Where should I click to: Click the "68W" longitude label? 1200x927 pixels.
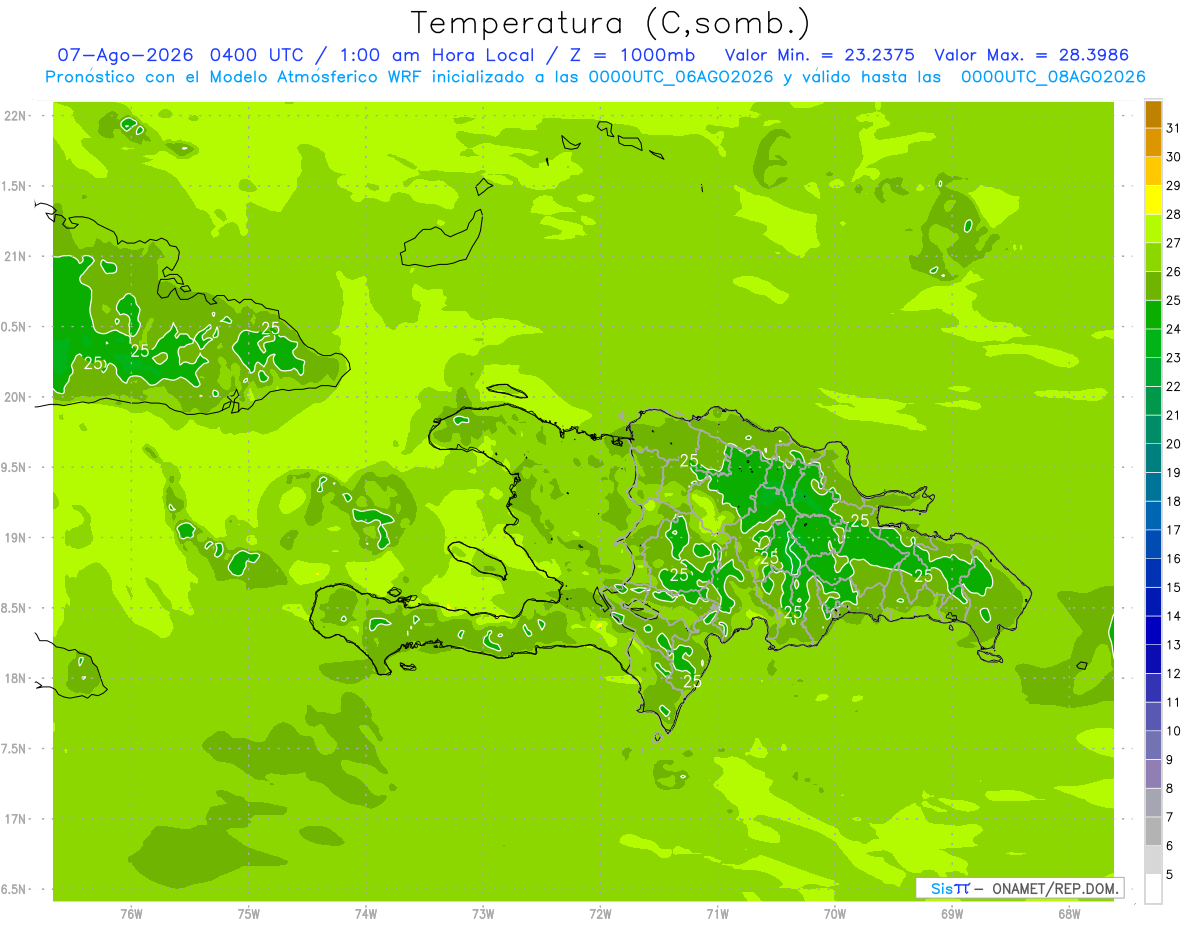1069,914
